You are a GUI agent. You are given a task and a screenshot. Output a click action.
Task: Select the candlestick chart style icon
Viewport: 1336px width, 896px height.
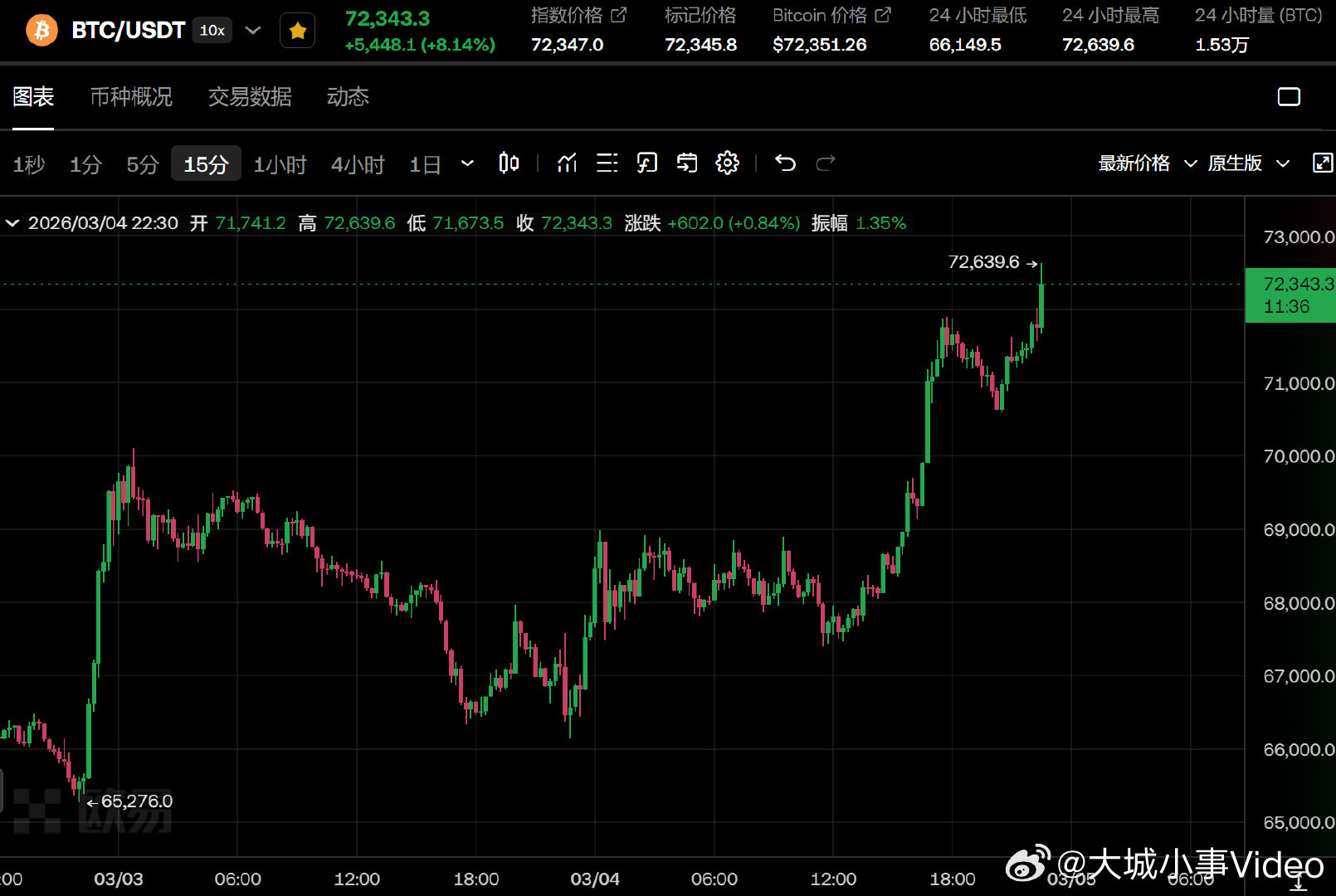click(x=509, y=163)
